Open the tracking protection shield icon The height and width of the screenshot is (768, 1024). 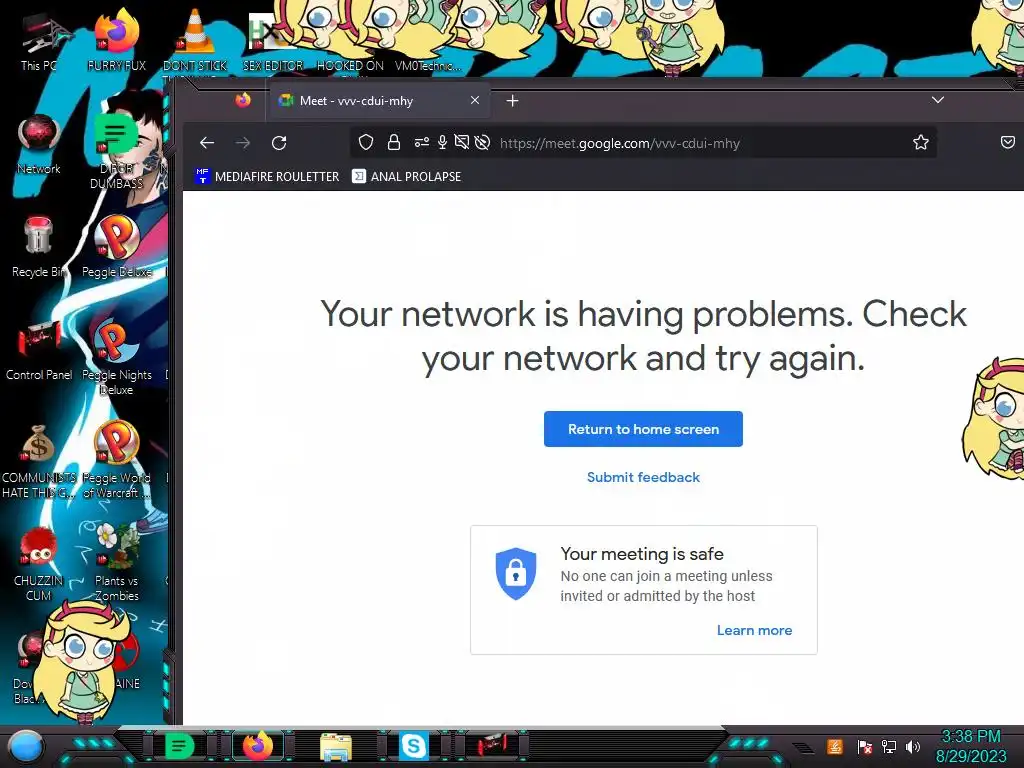(x=366, y=142)
